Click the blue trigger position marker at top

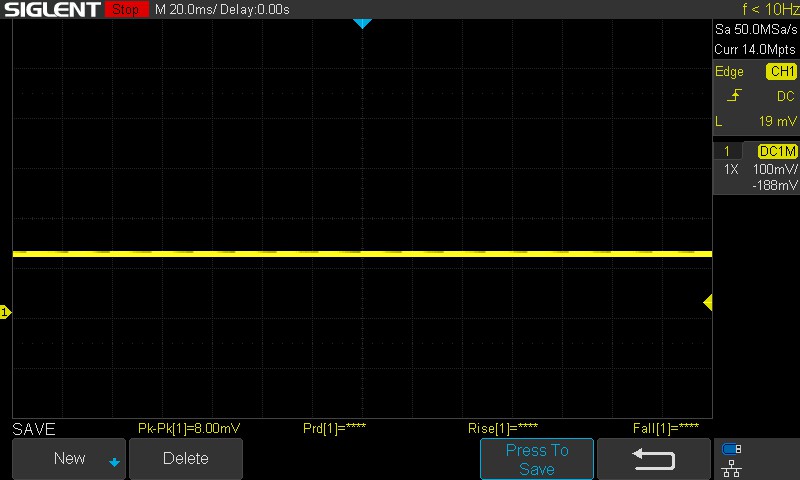[362, 23]
